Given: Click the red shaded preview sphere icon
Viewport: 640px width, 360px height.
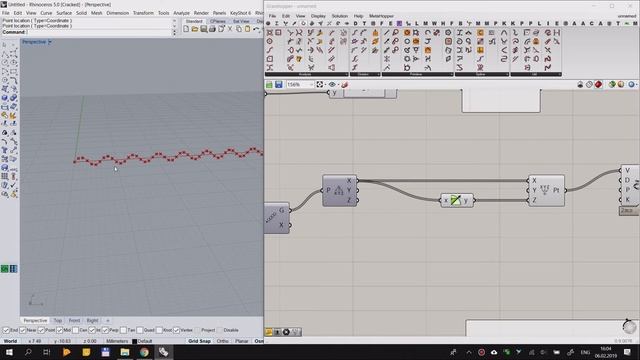Looking at the screenshot, I should click(598, 84).
